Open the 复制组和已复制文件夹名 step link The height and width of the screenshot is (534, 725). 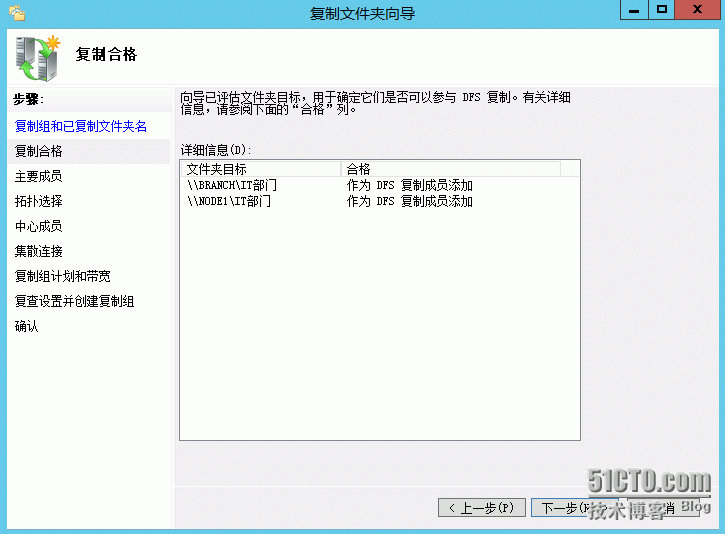click(x=80, y=126)
